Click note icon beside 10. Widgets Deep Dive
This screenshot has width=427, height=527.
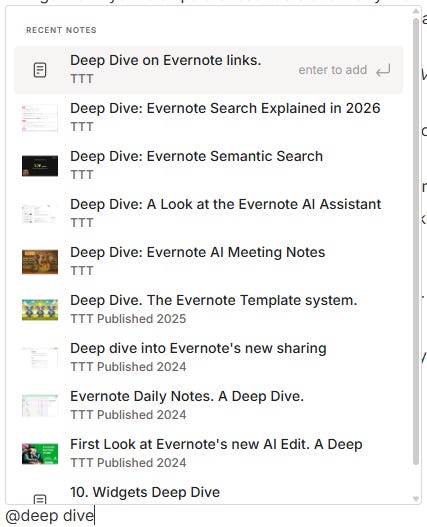(x=40, y=499)
